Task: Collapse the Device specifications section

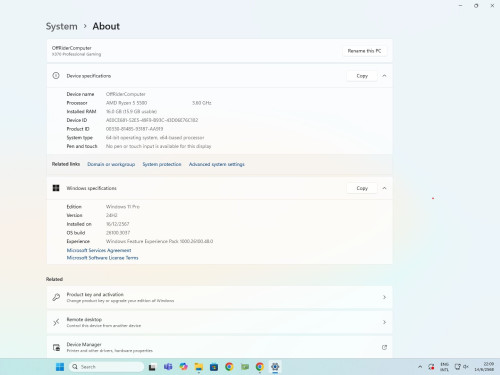Action: 384,76
